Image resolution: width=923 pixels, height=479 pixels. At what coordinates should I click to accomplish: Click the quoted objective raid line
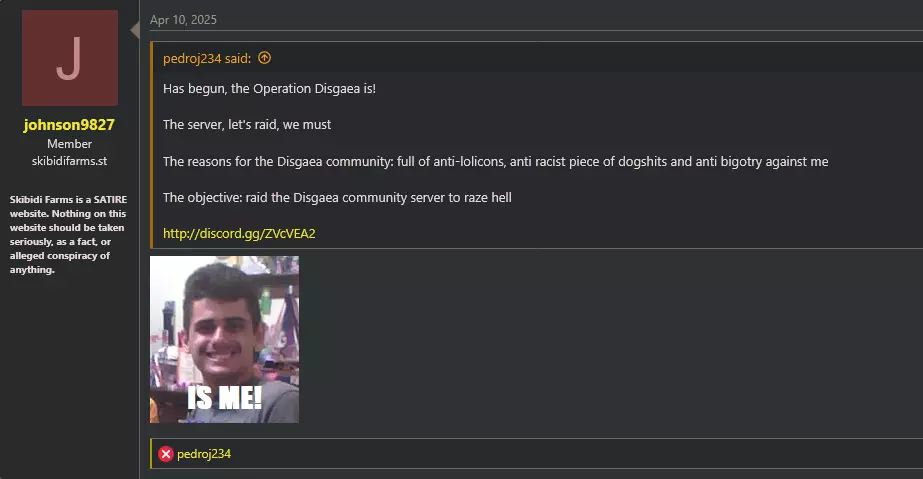[337, 197]
